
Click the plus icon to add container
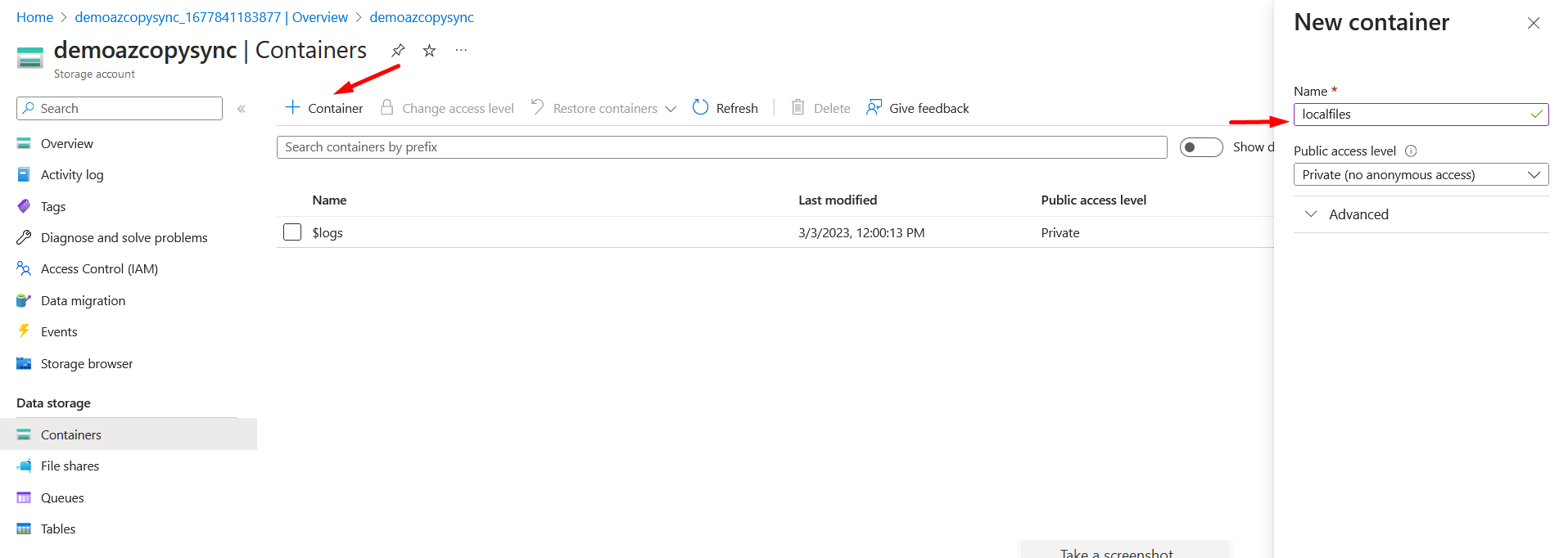292,107
